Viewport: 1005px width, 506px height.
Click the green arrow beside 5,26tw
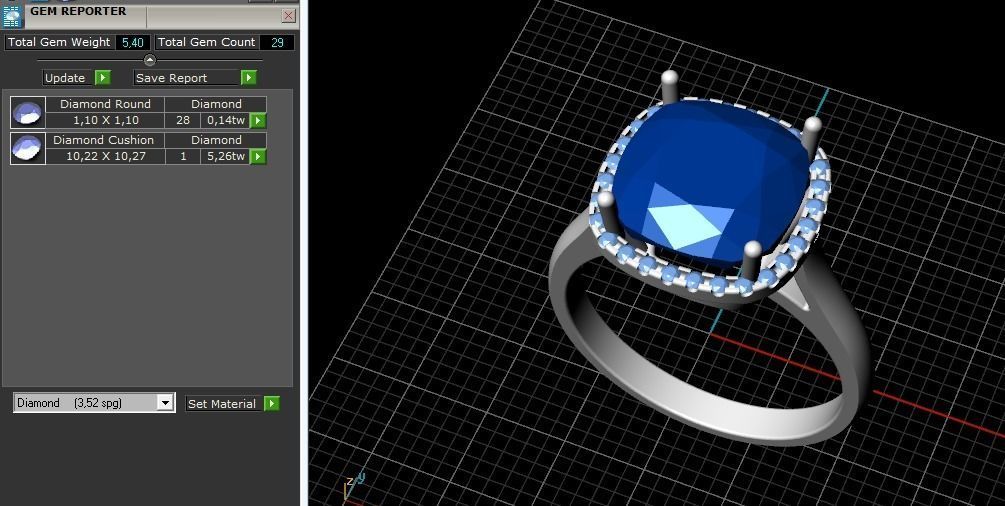(258, 156)
